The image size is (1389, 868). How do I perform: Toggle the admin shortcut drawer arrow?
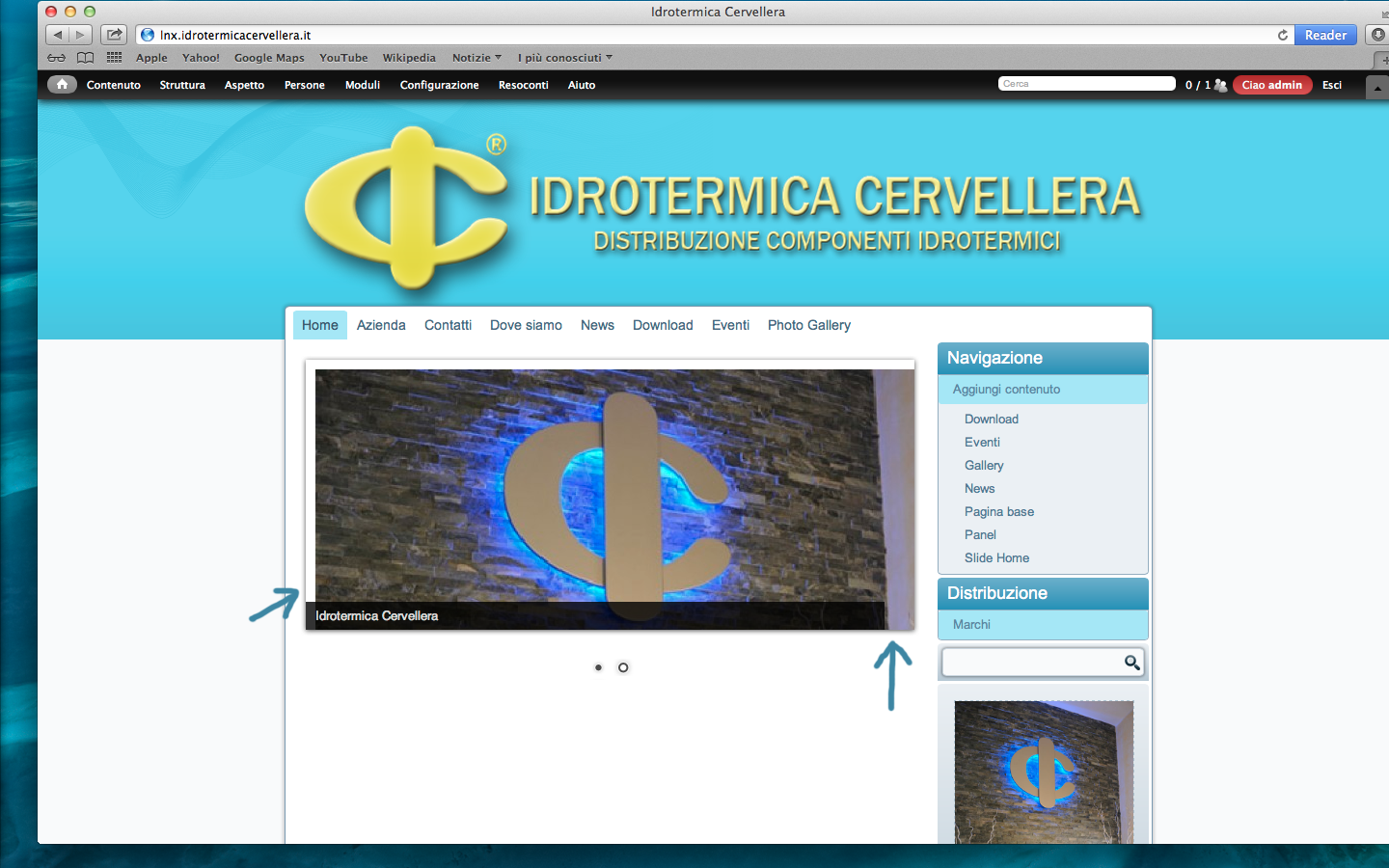(1377, 87)
